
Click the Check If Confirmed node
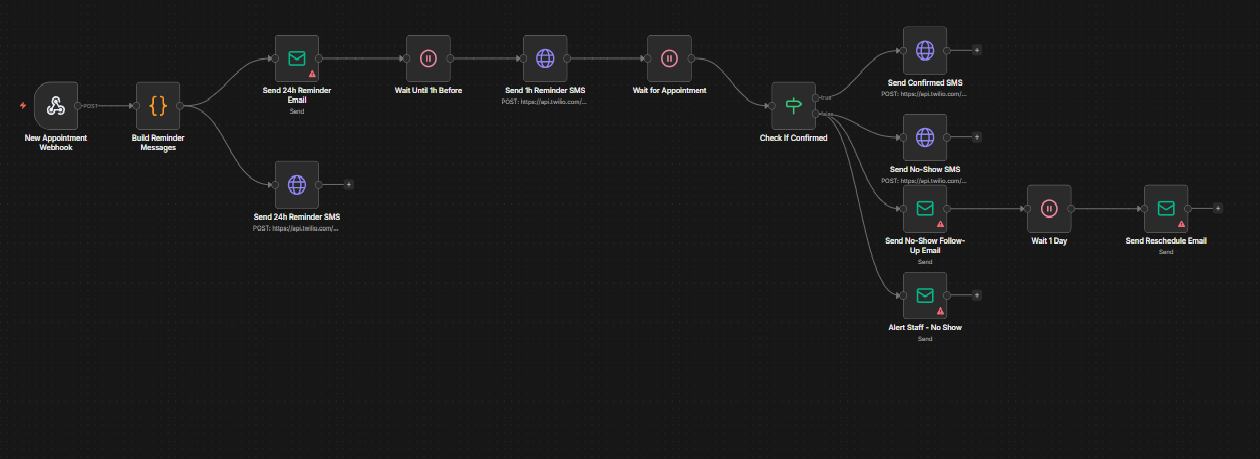[793, 105]
